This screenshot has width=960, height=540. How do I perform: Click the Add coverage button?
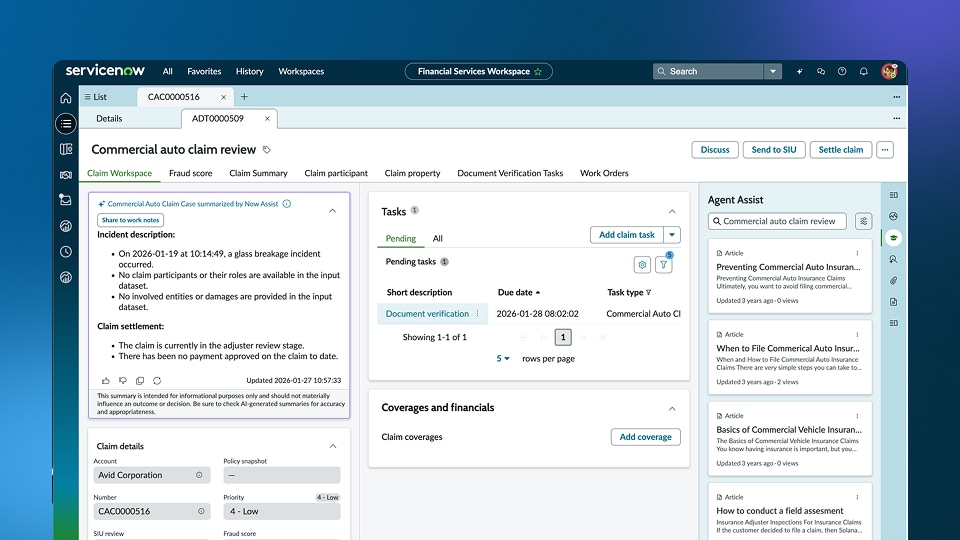click(645, 437)
